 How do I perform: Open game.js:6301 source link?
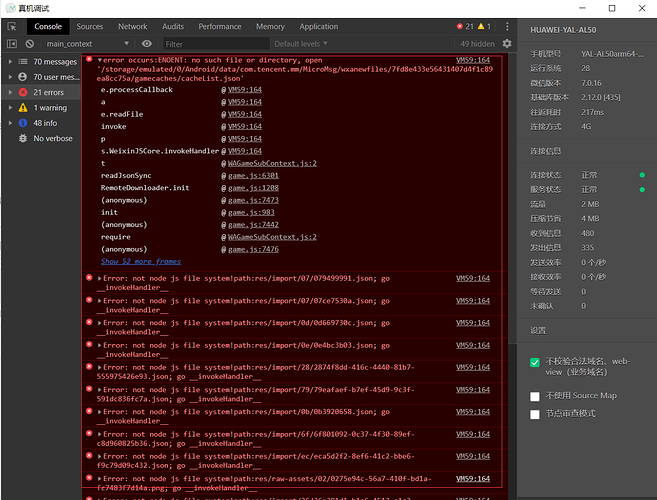point(253,176)
